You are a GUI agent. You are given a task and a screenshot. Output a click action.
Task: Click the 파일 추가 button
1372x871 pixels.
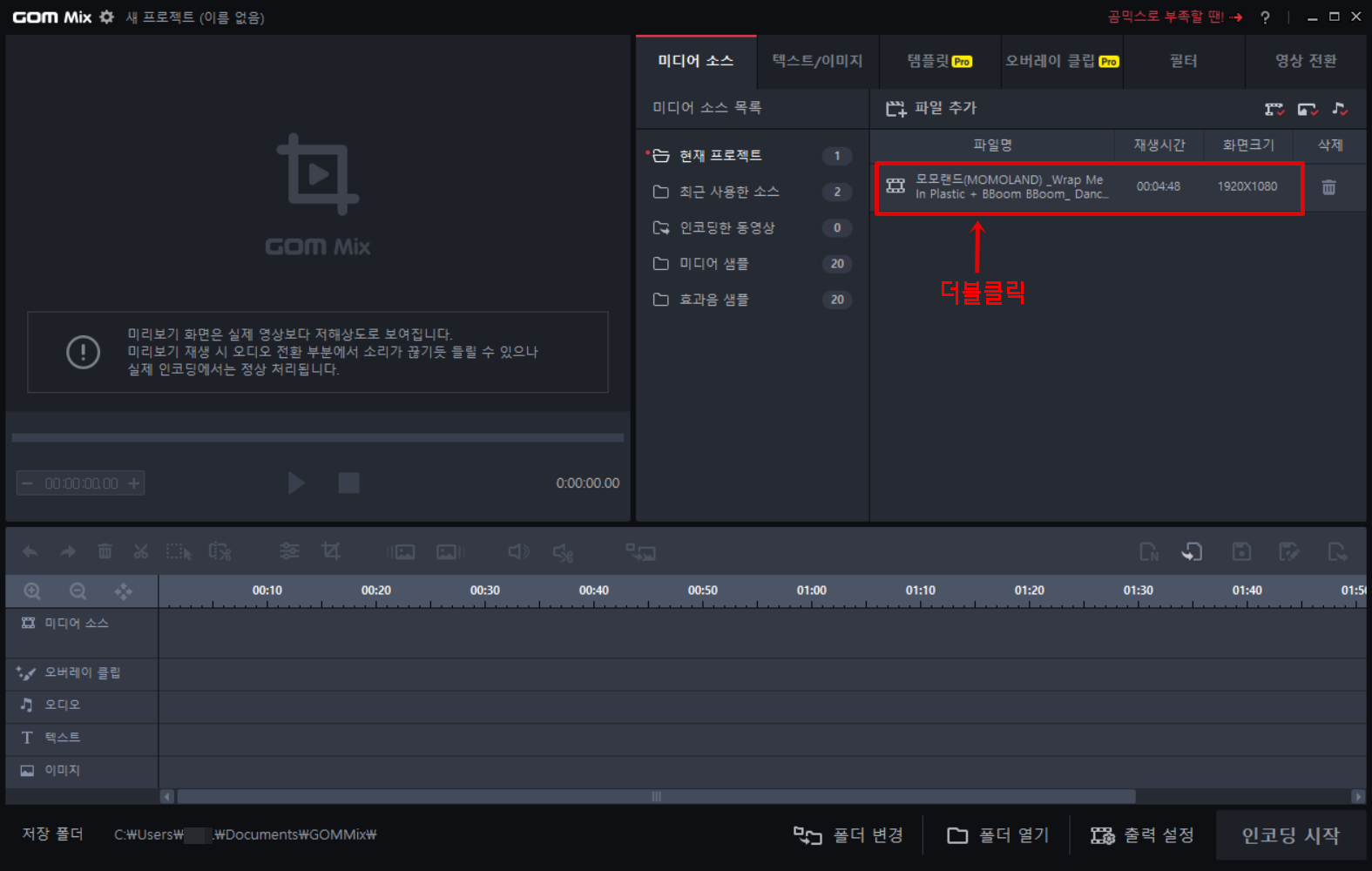coord(931,109)
